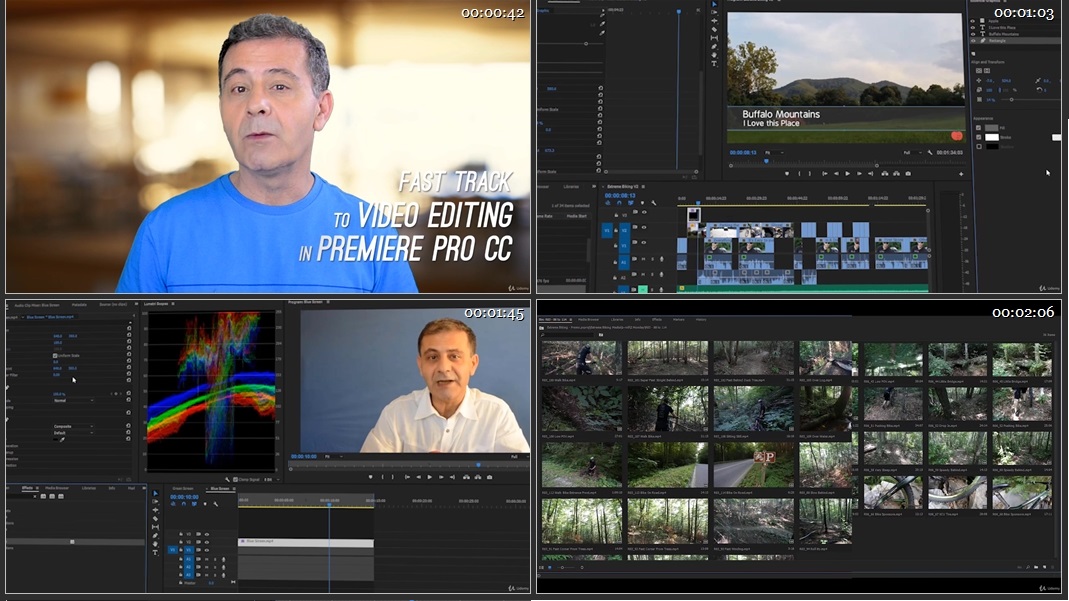This screenshot has height=601, width=1069.
Task: Select the Razor tool left of the Blue Screen timeline
Action: coord(155,519)
